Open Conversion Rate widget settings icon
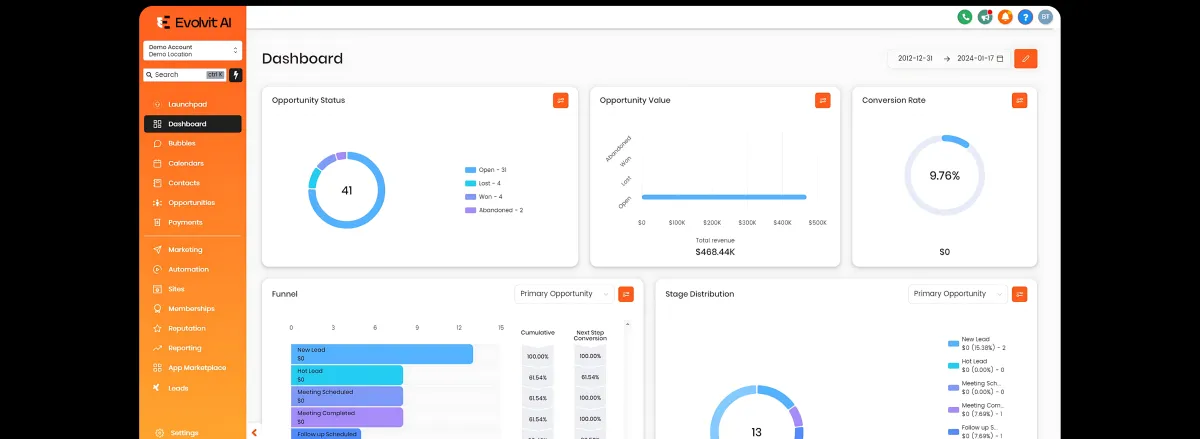1200x439 pixels. pos(1019,100)
